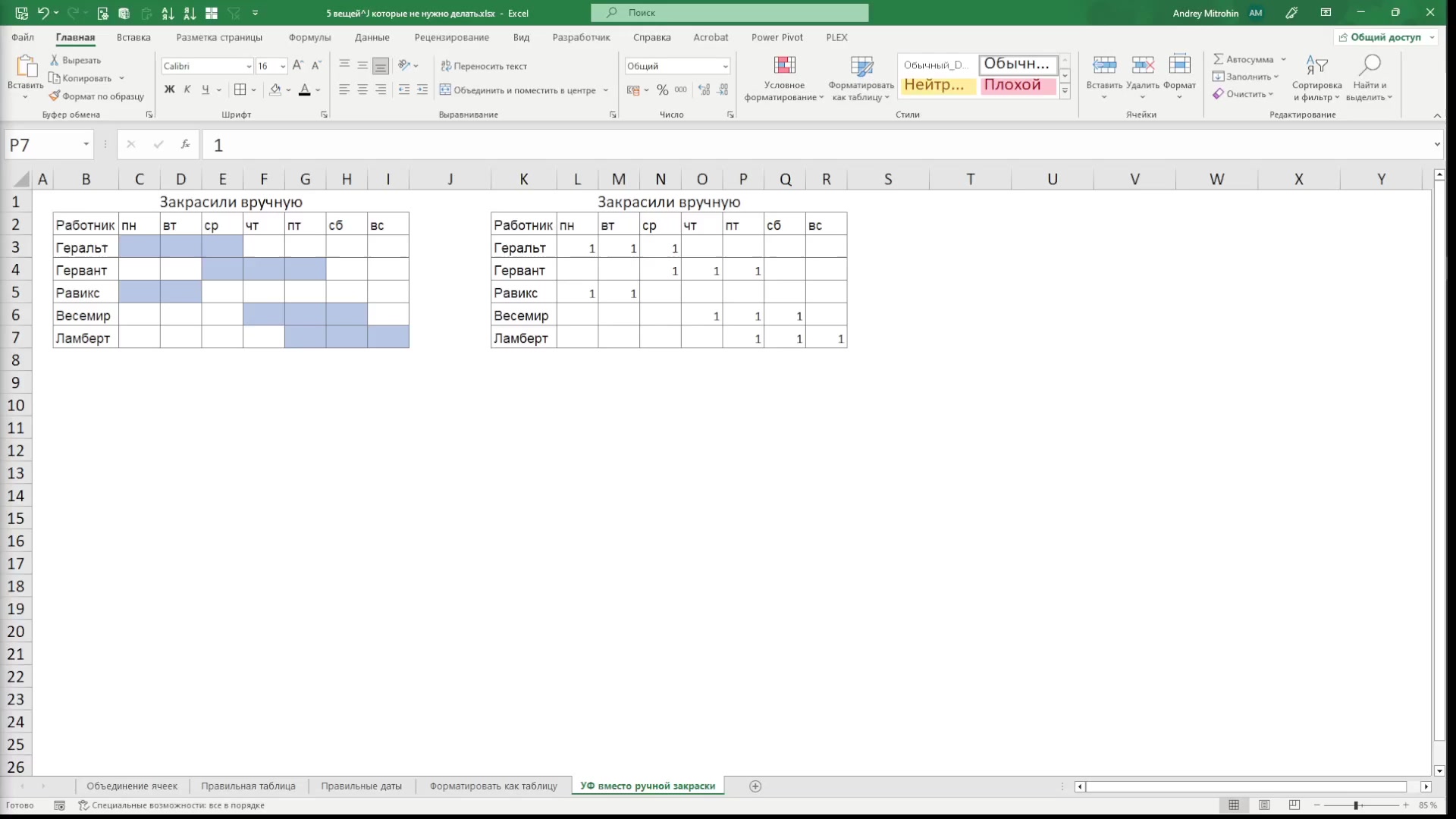Open the Файл menu
The width and height of the screenshot is (1456, 819).
click(23, 37)
